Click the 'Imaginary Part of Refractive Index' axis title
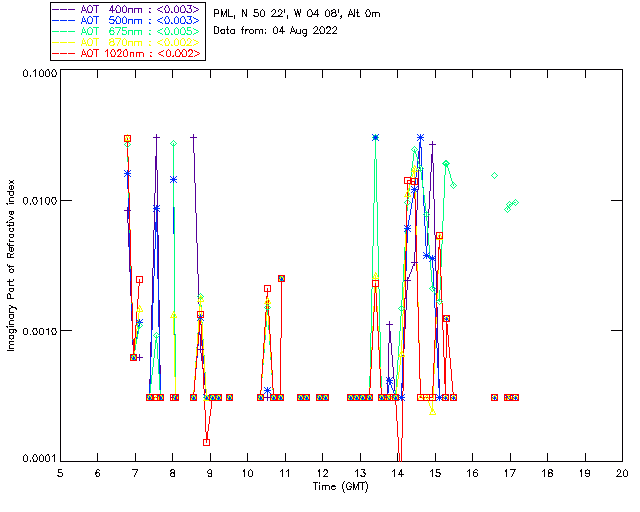The height and width of the screenshot is (512, 640). (11, 265)
